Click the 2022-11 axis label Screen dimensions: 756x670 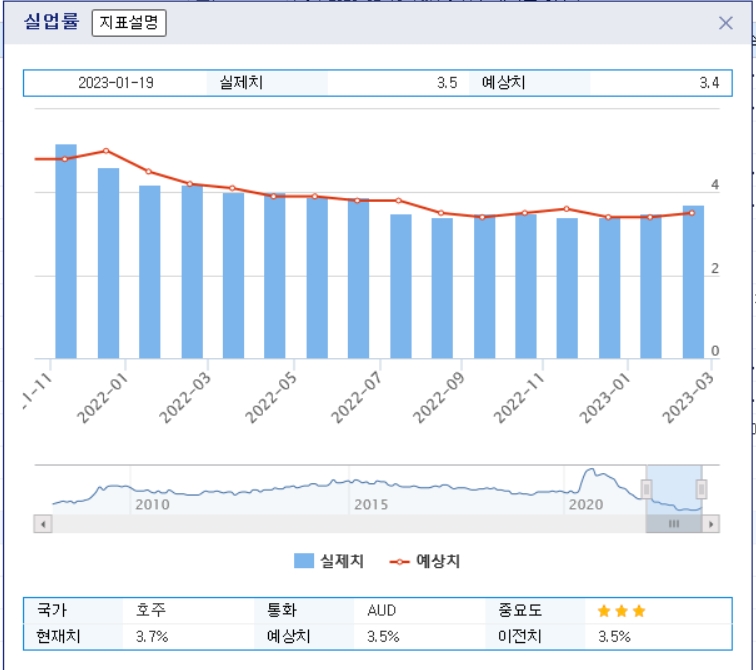519,398
